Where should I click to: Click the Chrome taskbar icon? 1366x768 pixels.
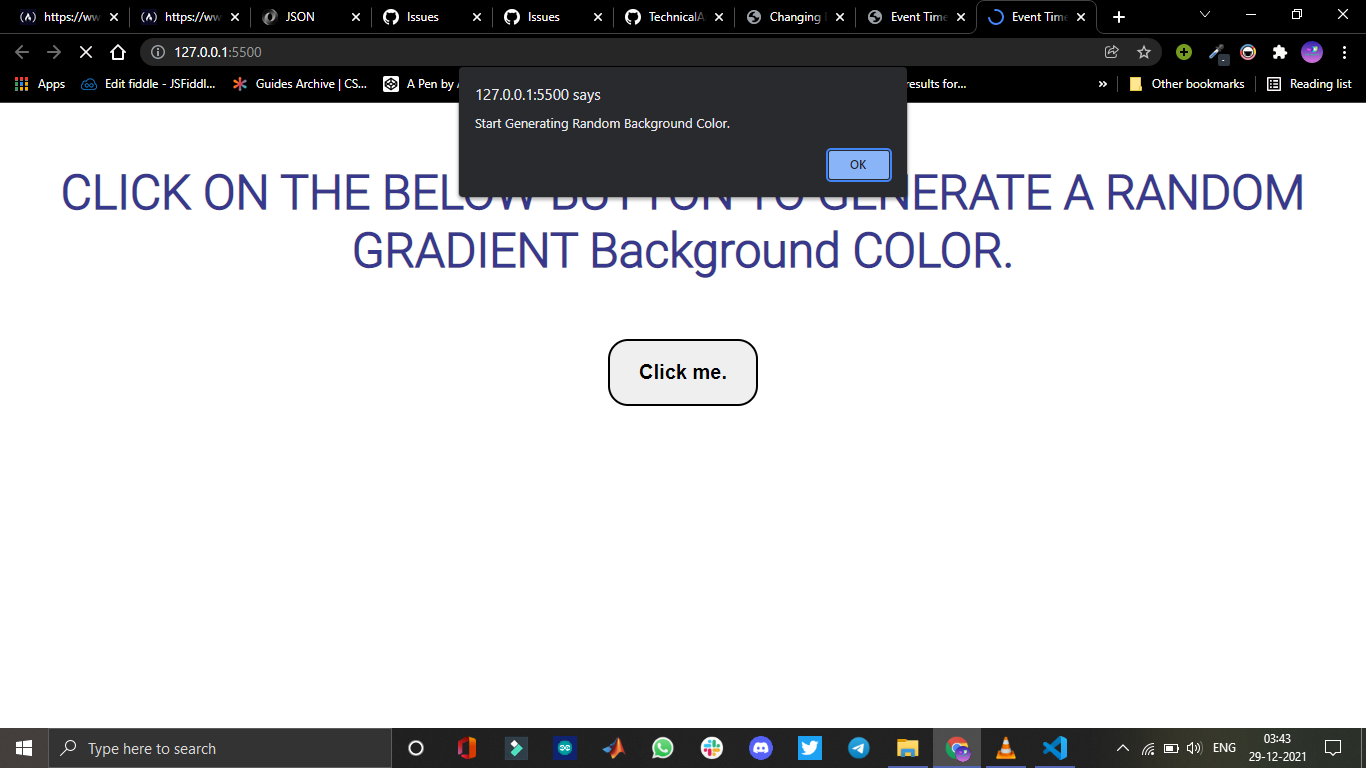pyautogui.click(x=957, y=748)
